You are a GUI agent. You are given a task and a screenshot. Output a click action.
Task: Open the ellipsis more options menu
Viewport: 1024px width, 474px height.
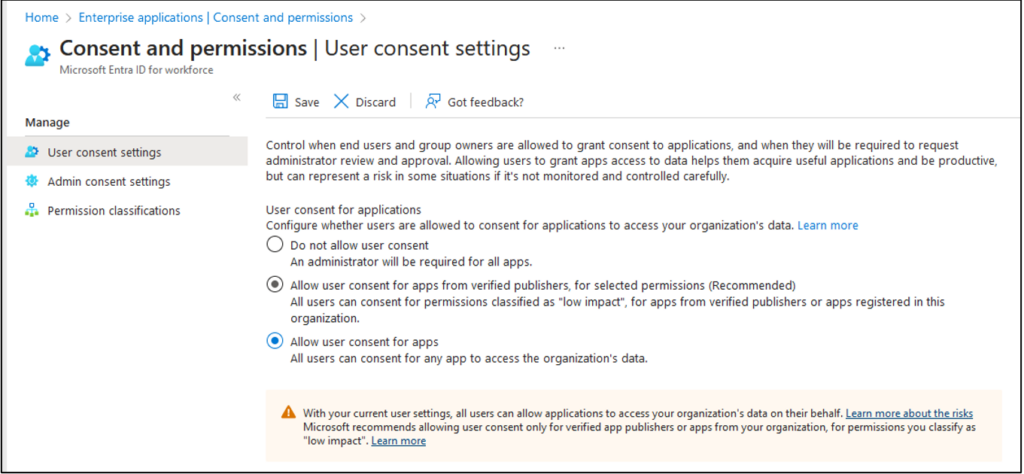click(559, 48)
